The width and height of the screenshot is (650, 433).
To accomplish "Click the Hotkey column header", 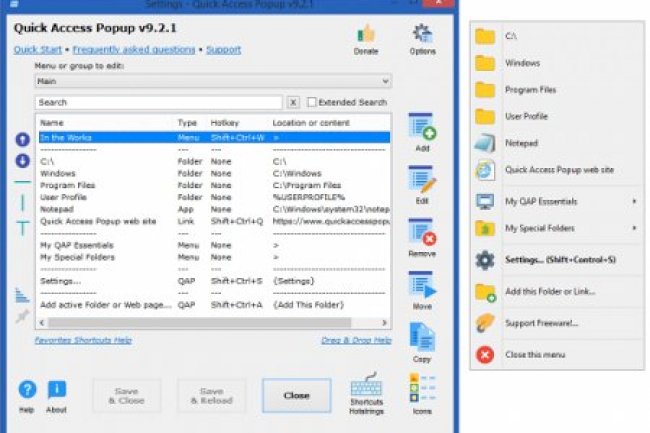I will [x=225, y=123].
